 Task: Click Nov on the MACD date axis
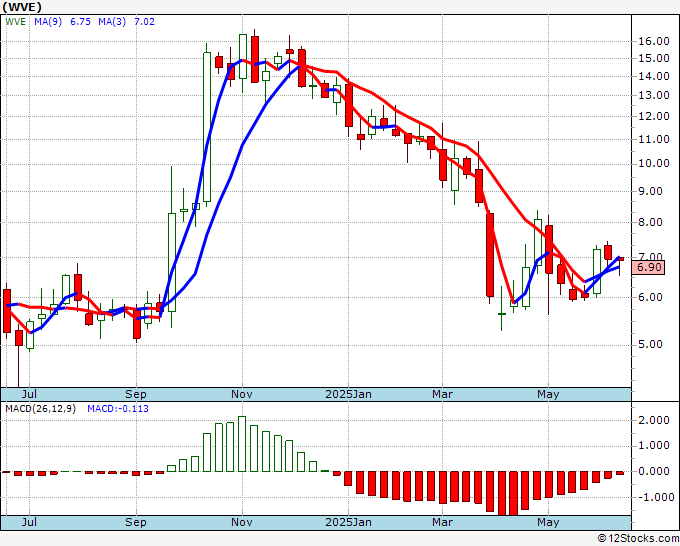pos(242,522)
